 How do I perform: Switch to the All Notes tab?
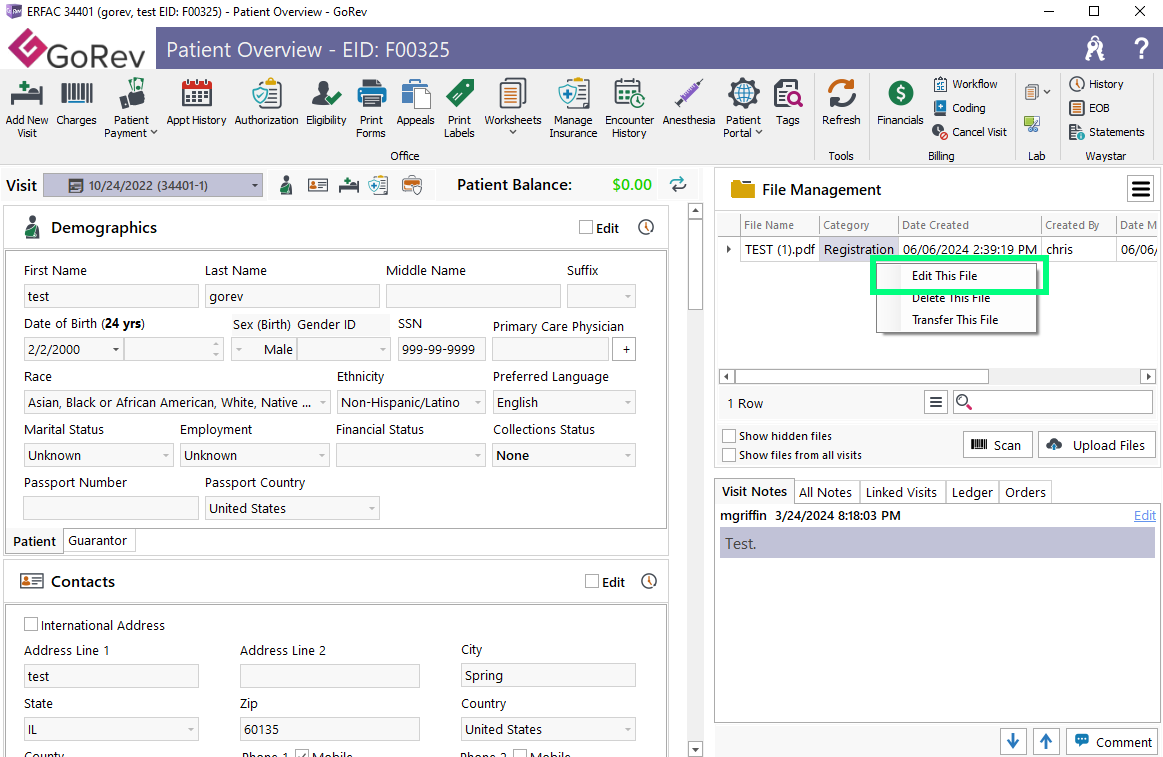click(x=825, y=492)
